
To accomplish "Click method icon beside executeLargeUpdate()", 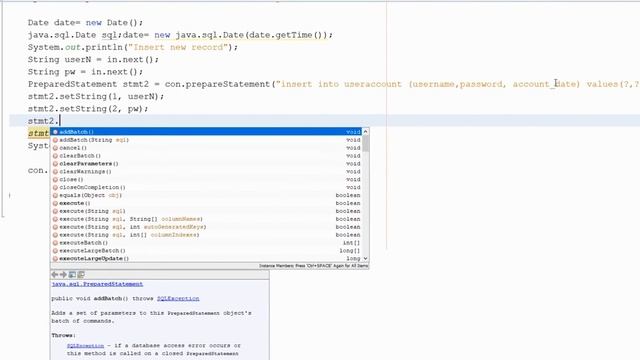I will (56, 259).
